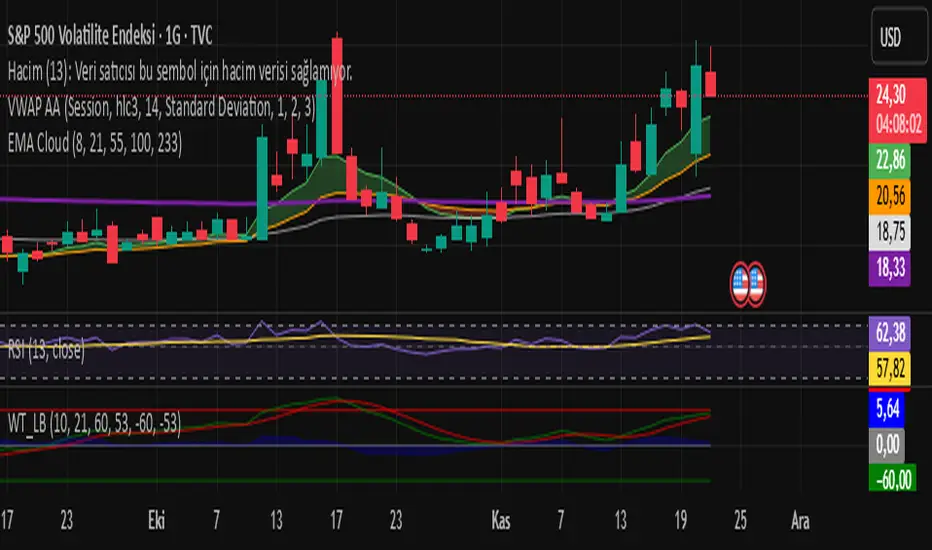Select the Hacim (13) indicator legend
Image resolution: width=932 pixels, height=550 pixels.
(x=180, y=72)
